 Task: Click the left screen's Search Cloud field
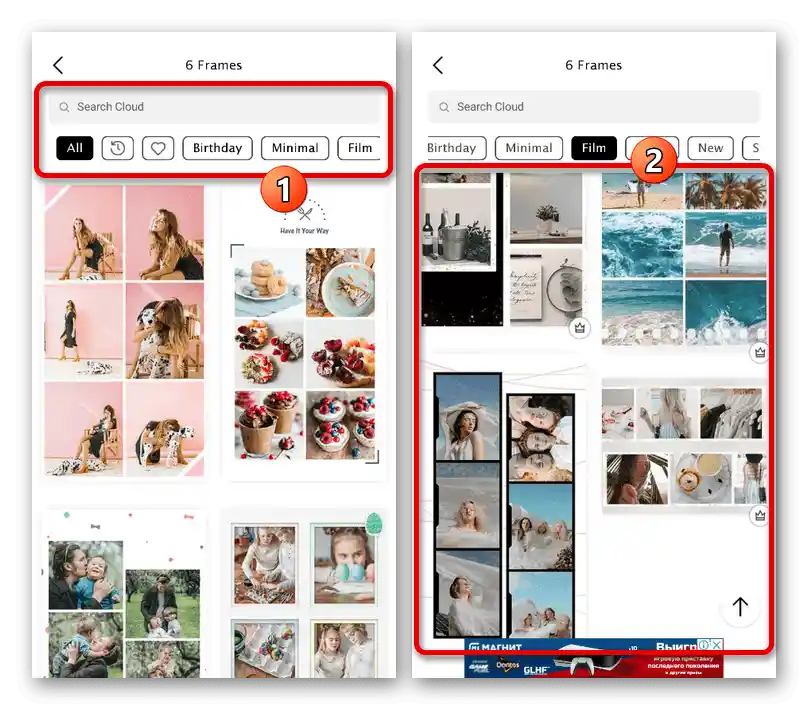(x=214, y=107)
